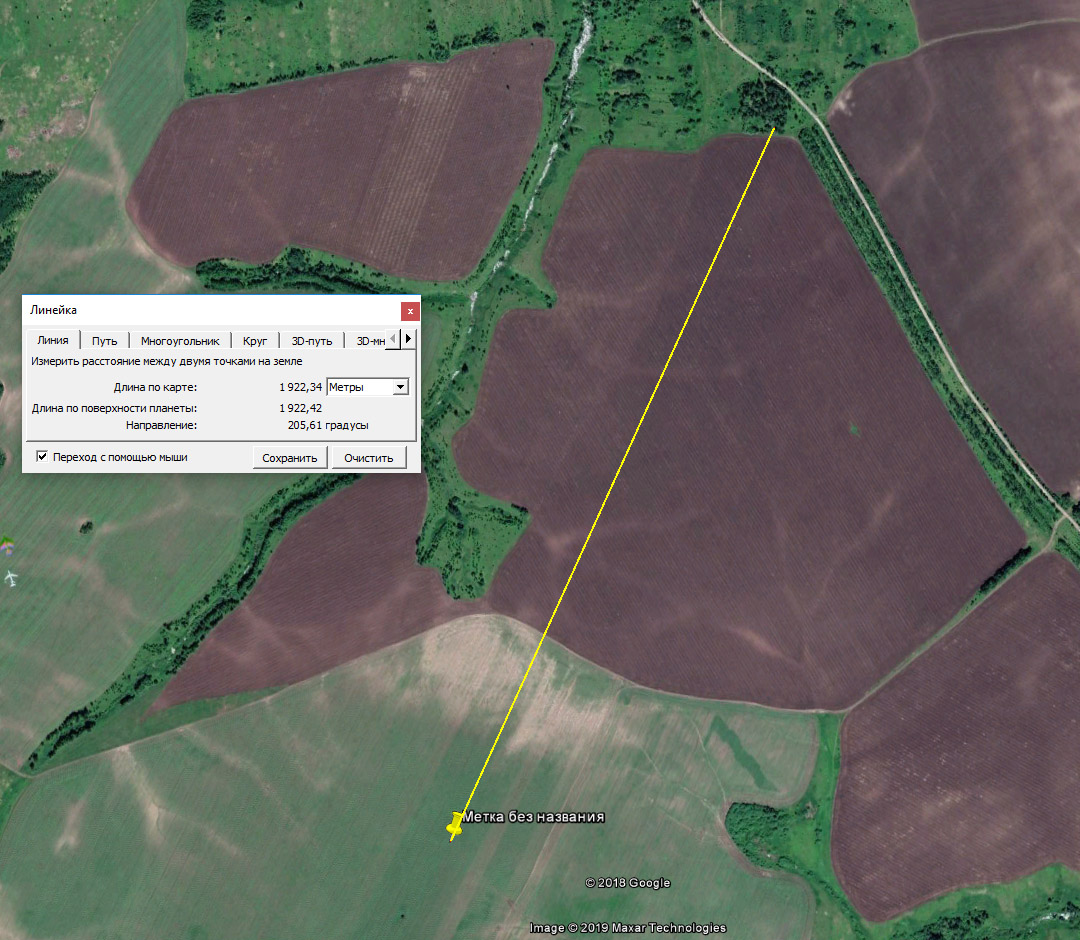Open the Путь tab
Viewport: 1080px width, 940px height.
click(x=104, y=341)
